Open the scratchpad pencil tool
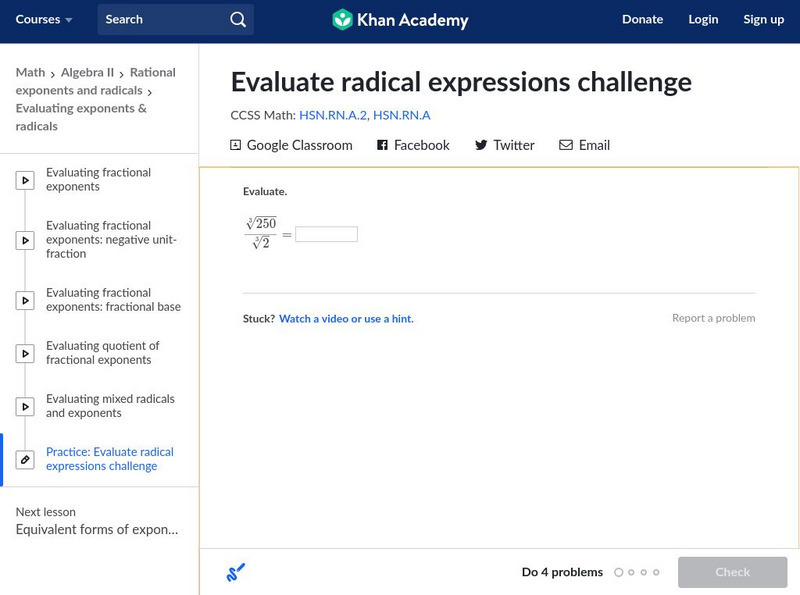This screenshot has height=595, width=800. tap(236, 573)
